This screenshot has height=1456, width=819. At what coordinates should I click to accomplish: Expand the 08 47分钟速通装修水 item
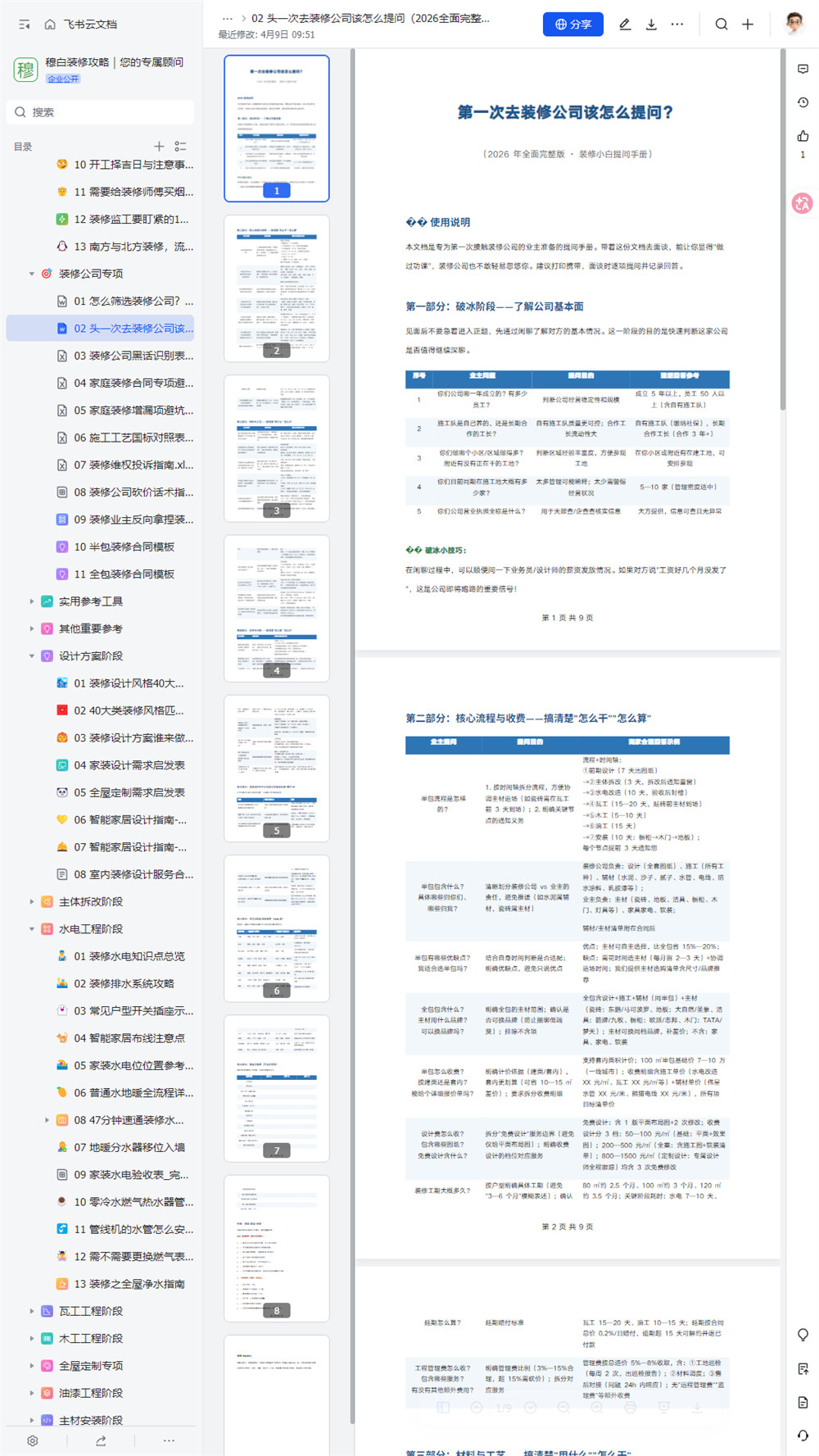click(x=47, y=1120)
